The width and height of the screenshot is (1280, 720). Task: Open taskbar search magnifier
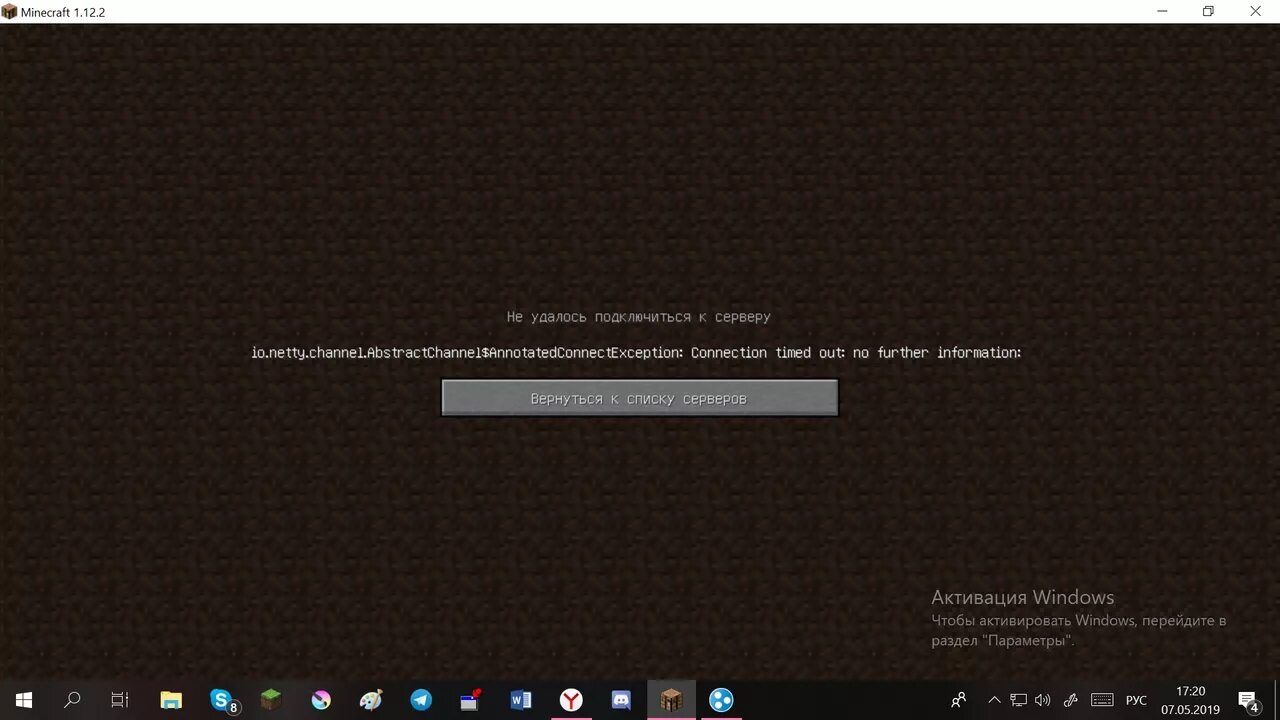[72, 700]
